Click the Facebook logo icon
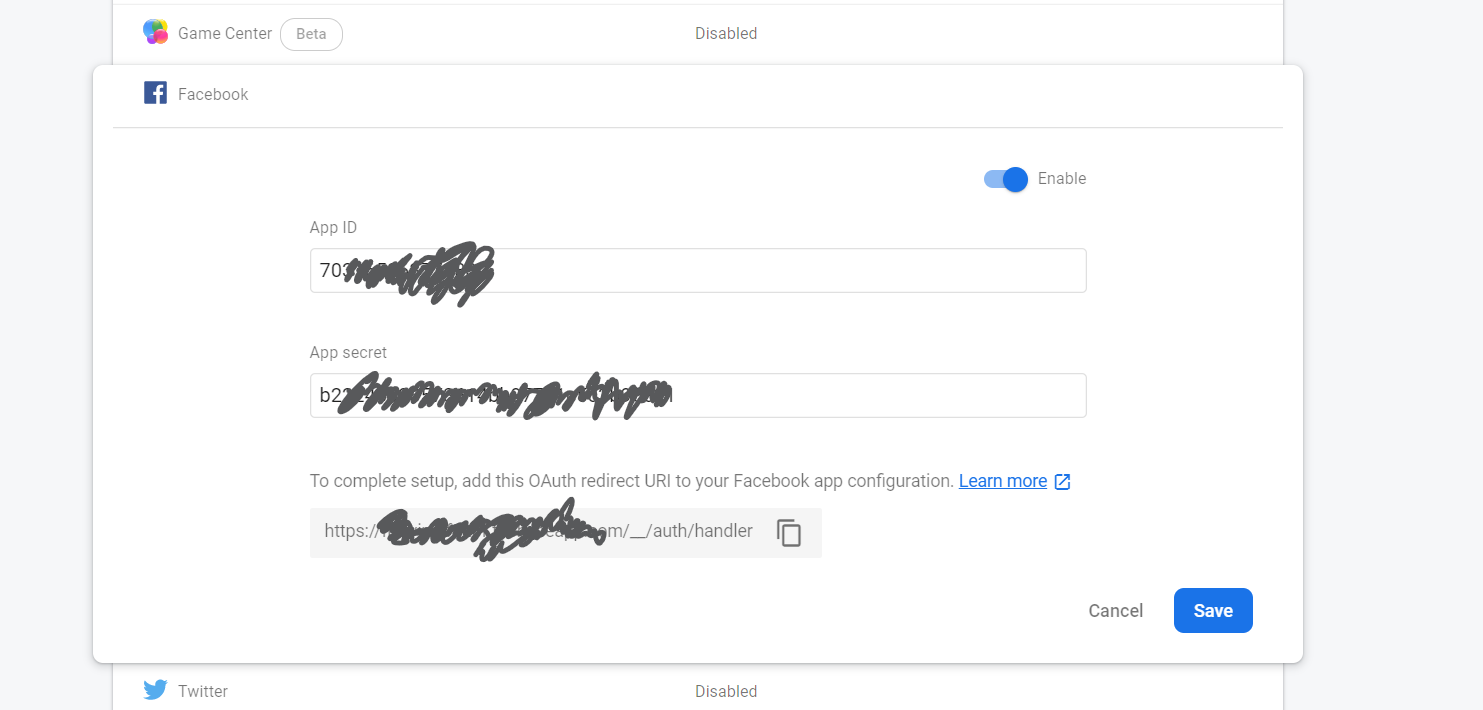Screen dimensions: 1483x710 click(155, 93)
